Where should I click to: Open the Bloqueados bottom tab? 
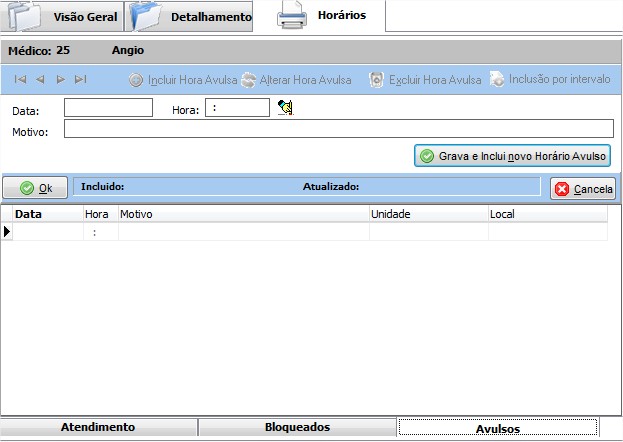pyautogui.click(x=297, y=427)
